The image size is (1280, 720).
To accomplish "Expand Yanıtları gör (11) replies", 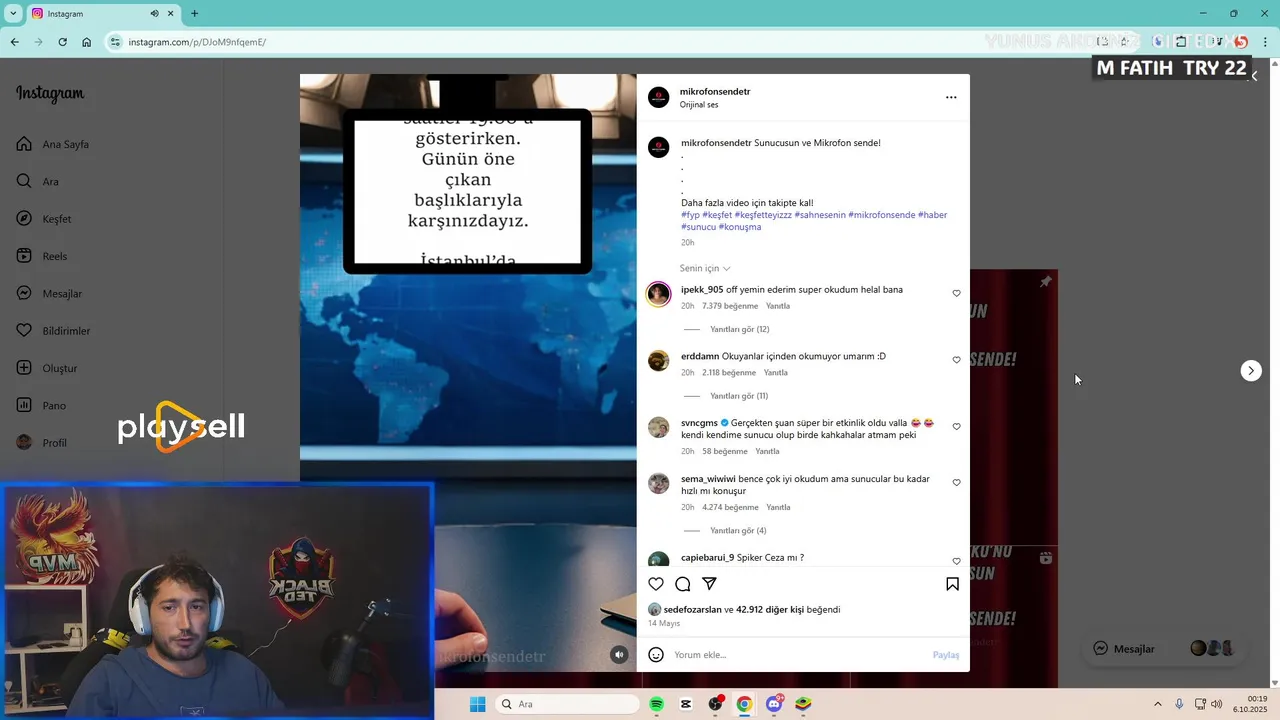I will click(739, 396).
